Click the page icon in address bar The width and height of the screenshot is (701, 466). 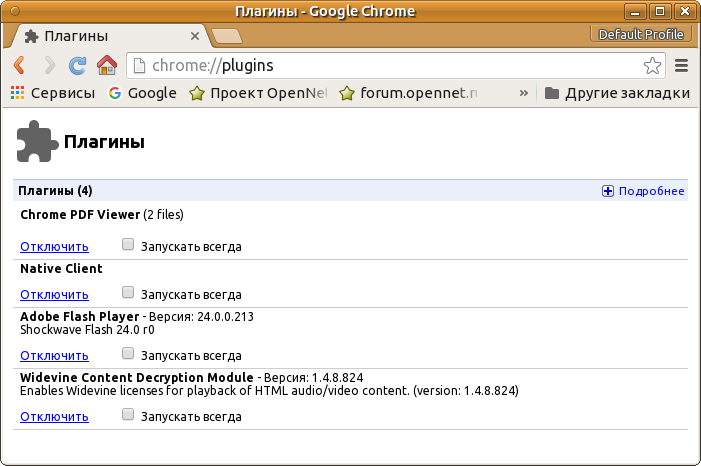click(139, 66)
